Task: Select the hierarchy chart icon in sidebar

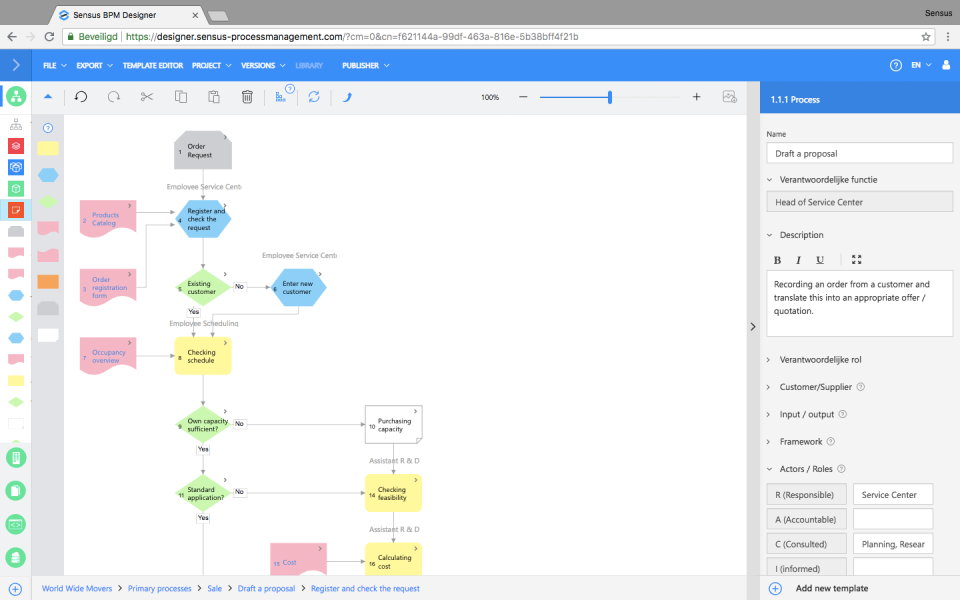Action: pyautogui.click(x=16, y=125)
